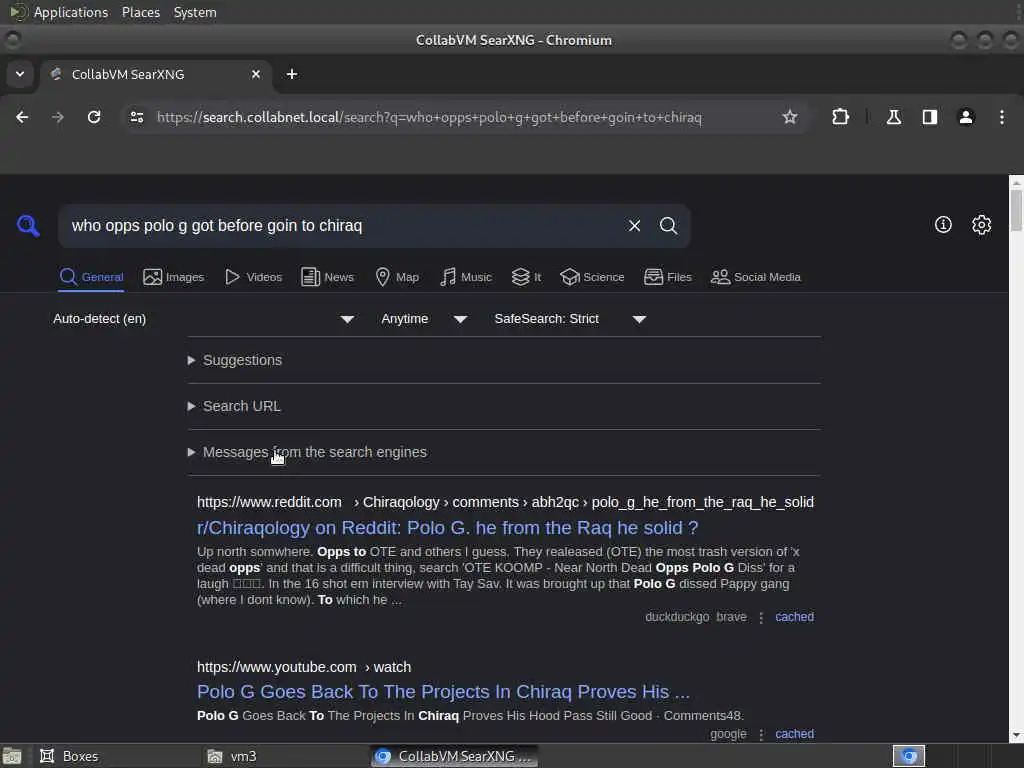Open result options dots for YouTube result
Image resolution: width=1024 pixels, height=768 pixels.
click(761, 734)
